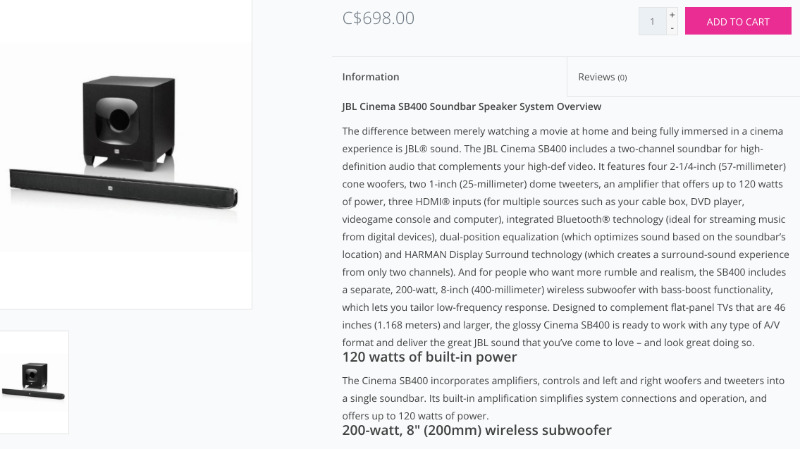The width and height of the screenshot is (800, 449).
Task: Click the paragraph about built-in amplification
Action: pyautogui.click(x=553, y=398)
